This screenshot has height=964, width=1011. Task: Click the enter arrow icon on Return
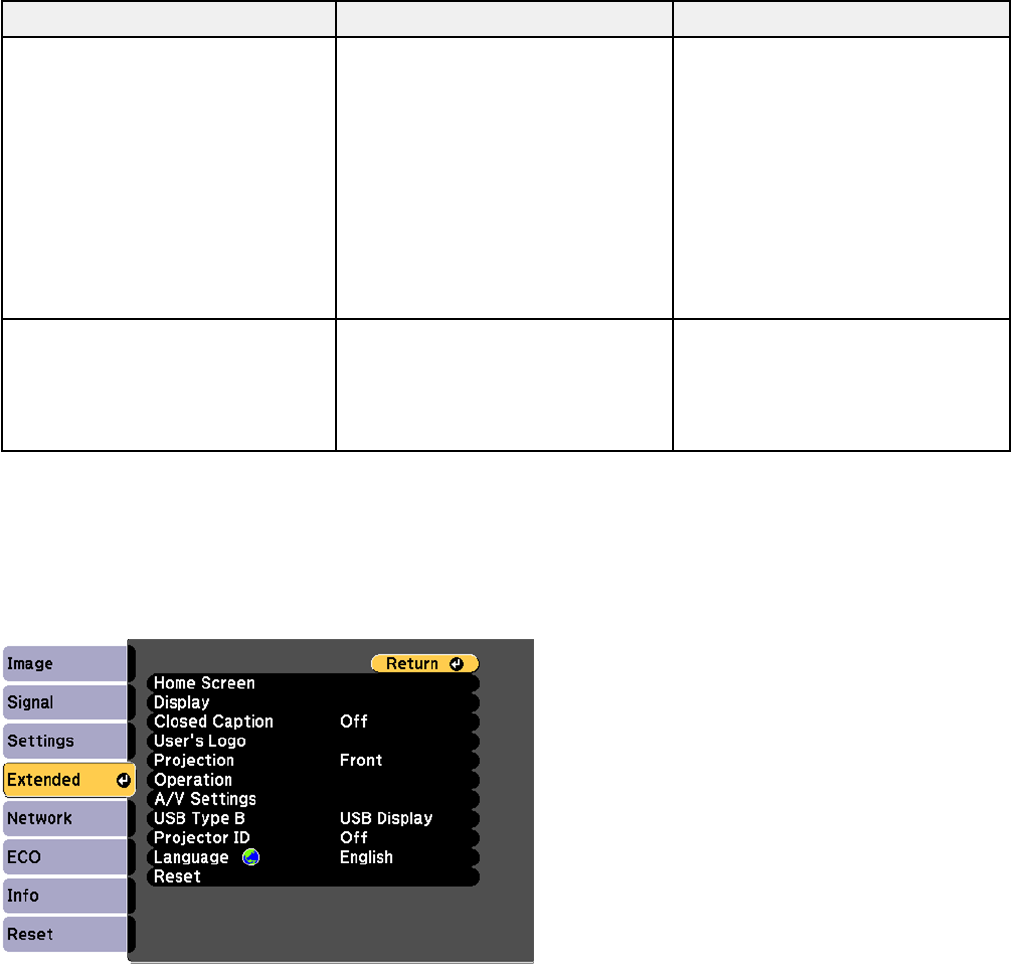tap(456, 664)
